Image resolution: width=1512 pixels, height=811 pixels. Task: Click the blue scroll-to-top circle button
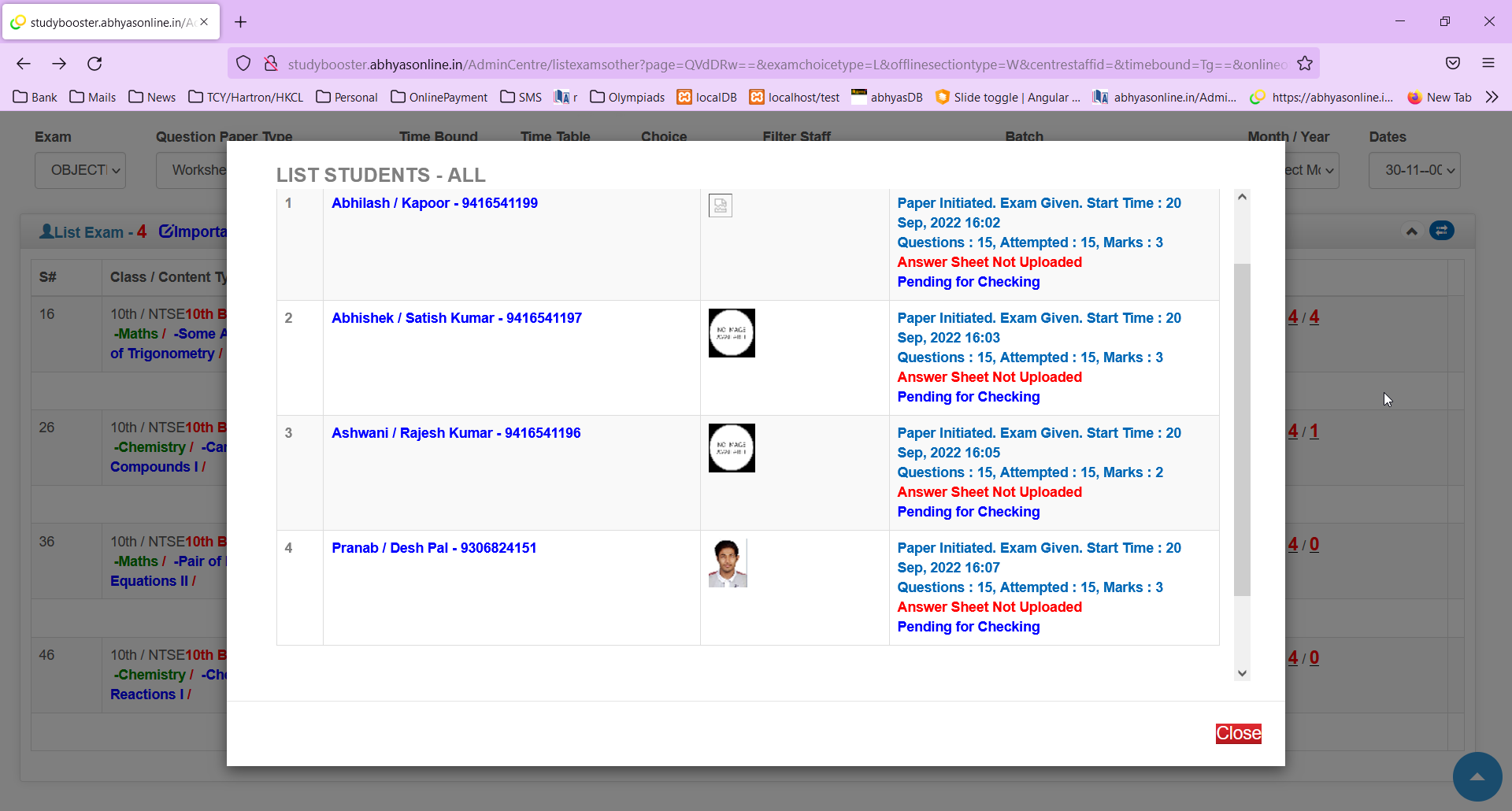point(1477,776)
